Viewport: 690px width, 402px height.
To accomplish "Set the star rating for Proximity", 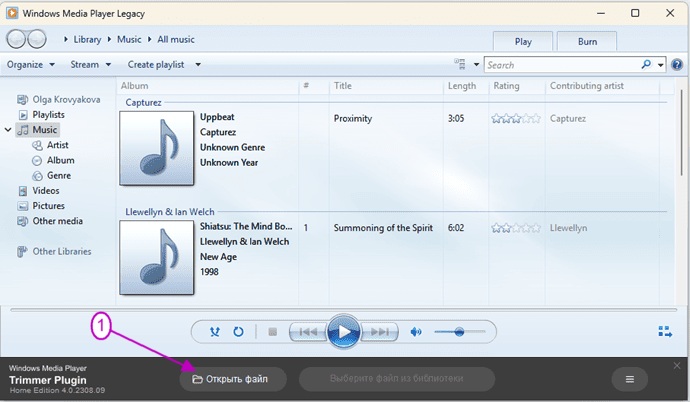I will (x=516, y=118).
